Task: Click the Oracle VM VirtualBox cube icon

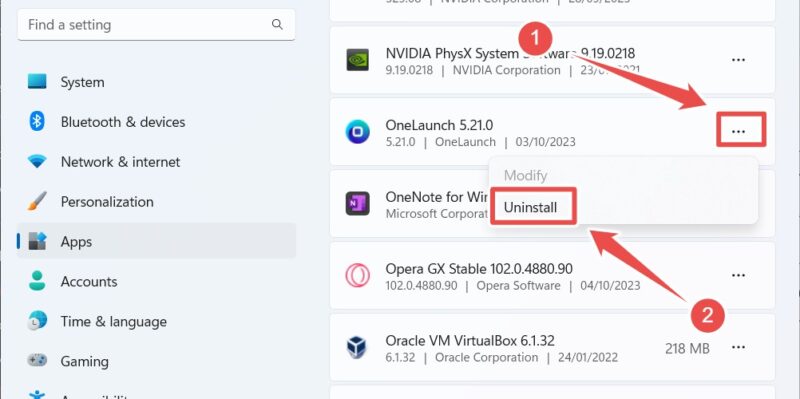Action: 357,347
